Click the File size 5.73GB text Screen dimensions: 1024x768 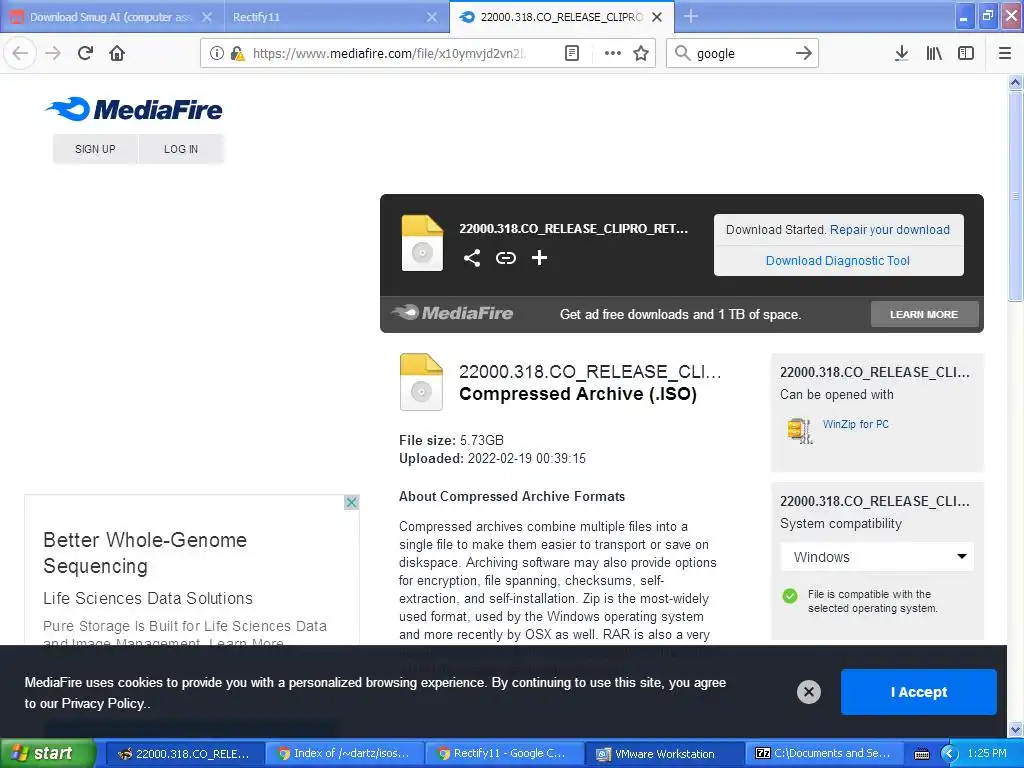point(451,440)
